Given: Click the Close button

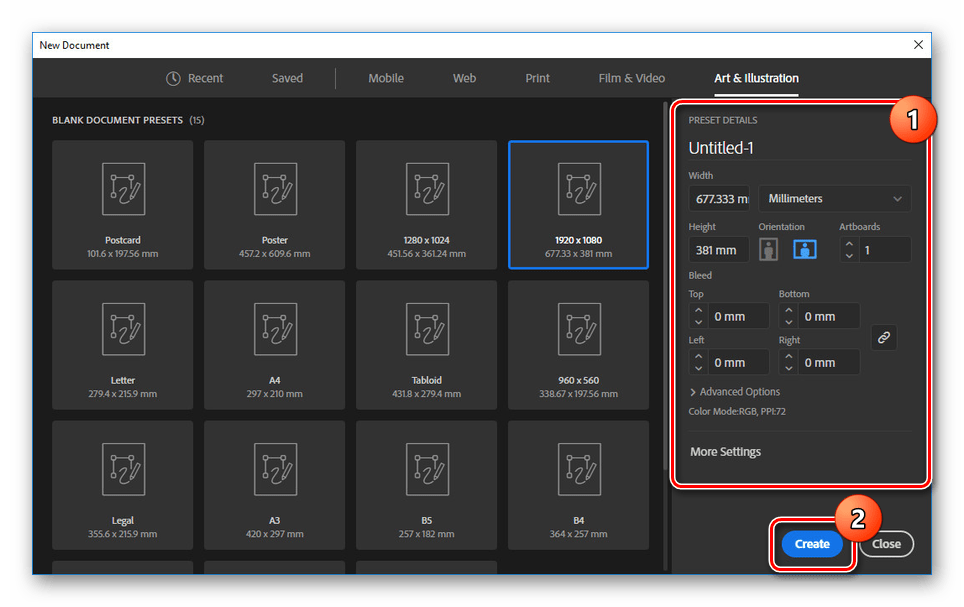Looking at the screenshot, I should (886, 544).
